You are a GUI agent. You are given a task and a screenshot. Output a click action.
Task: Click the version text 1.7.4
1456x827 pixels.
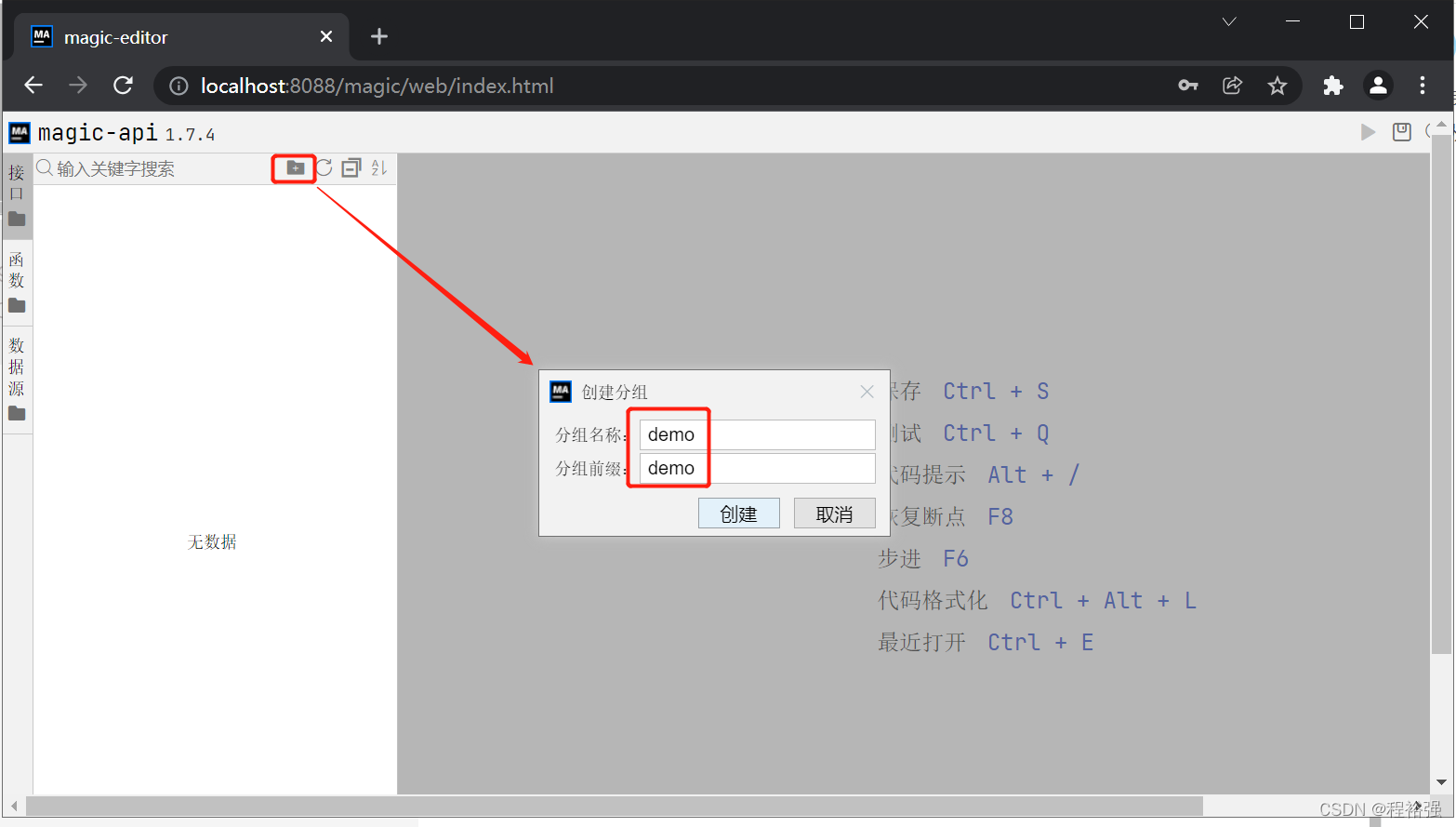[190, 135]
